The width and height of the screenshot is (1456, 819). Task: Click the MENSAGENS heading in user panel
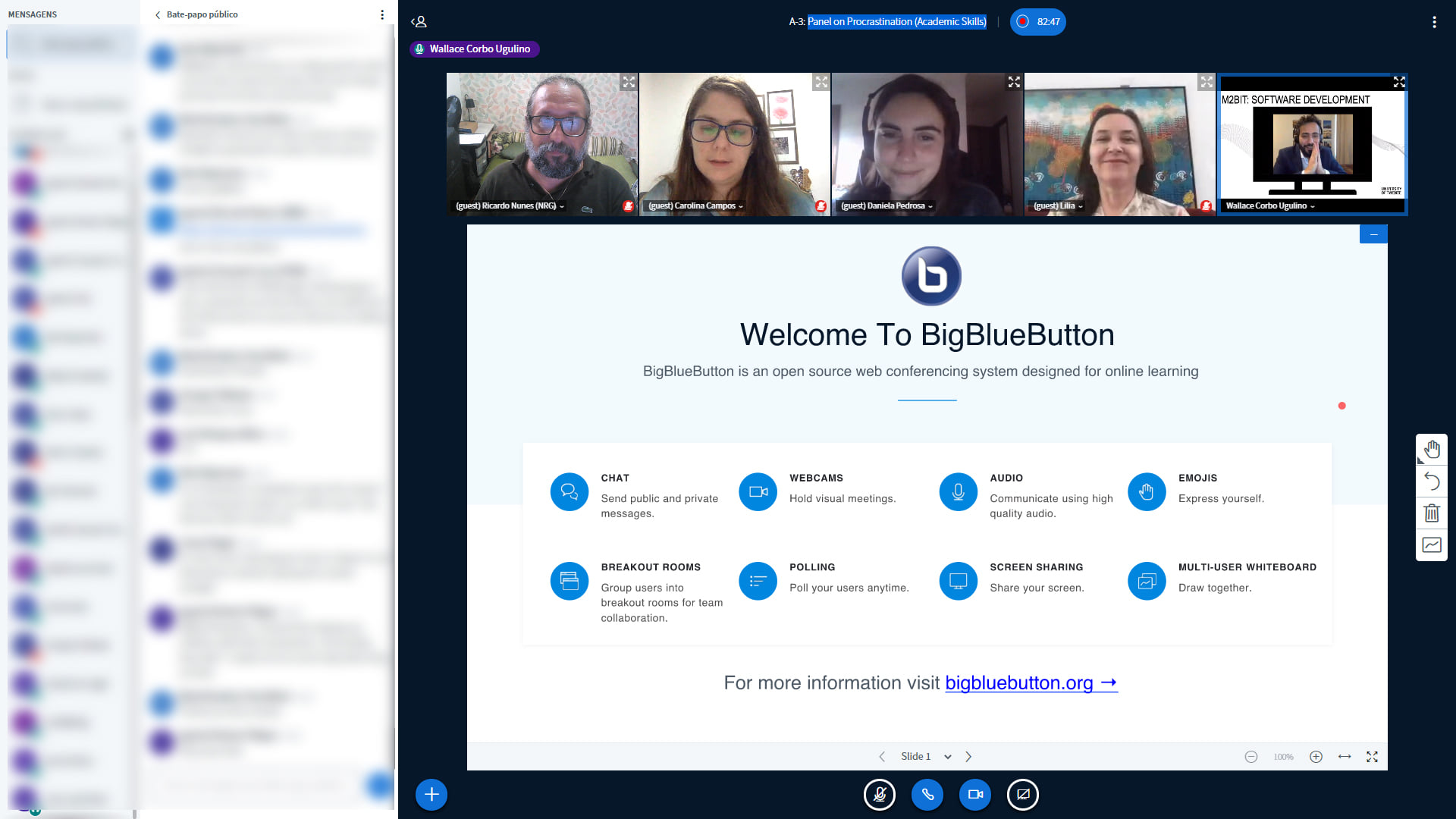coord(33,14)
